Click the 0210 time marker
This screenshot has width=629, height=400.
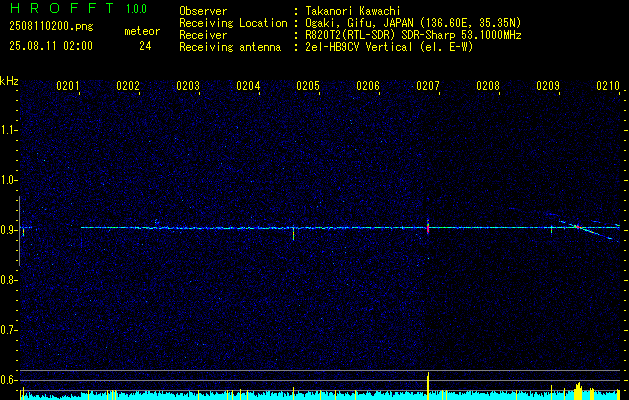pyautogui.click(x=608, y=86)
